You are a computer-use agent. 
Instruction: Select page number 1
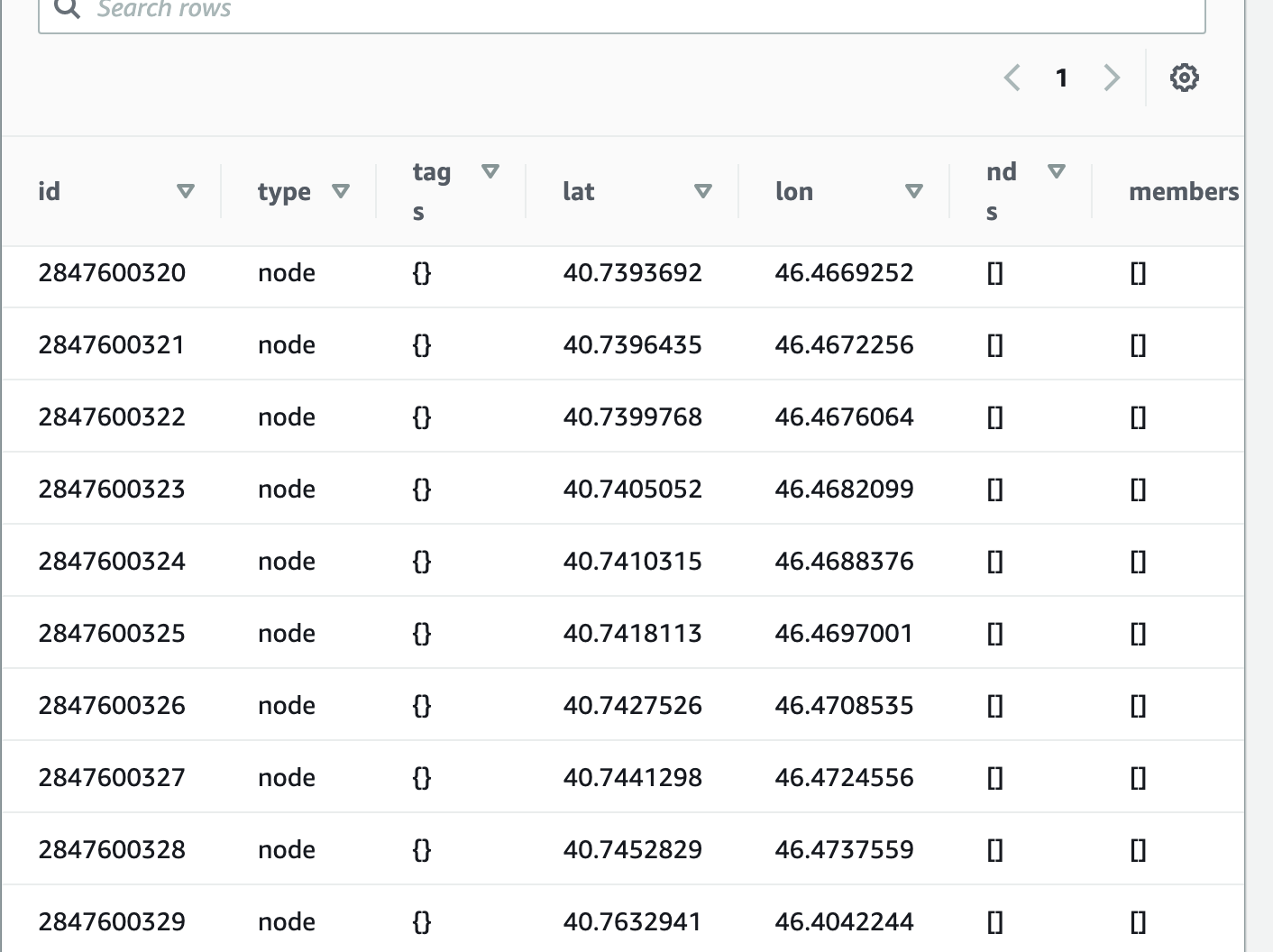tap(1061, 78)
